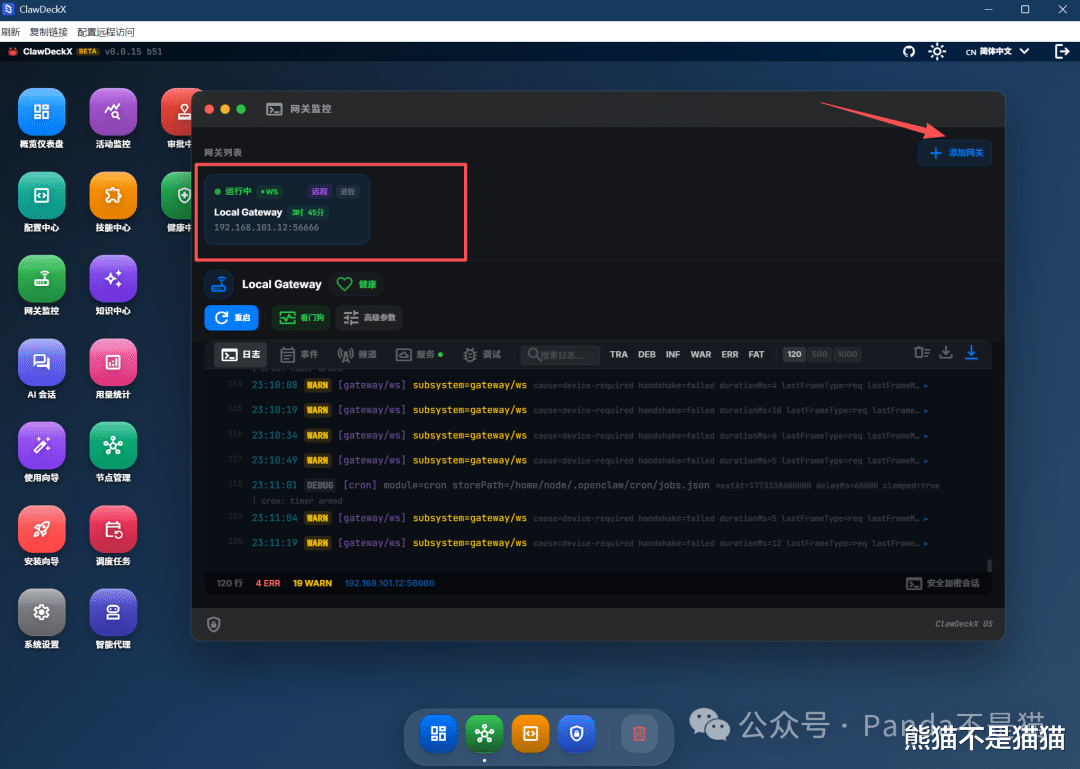Select 1000 lines log limit
The width and height of the screenshot is (1080, 769).
(847, 355)
